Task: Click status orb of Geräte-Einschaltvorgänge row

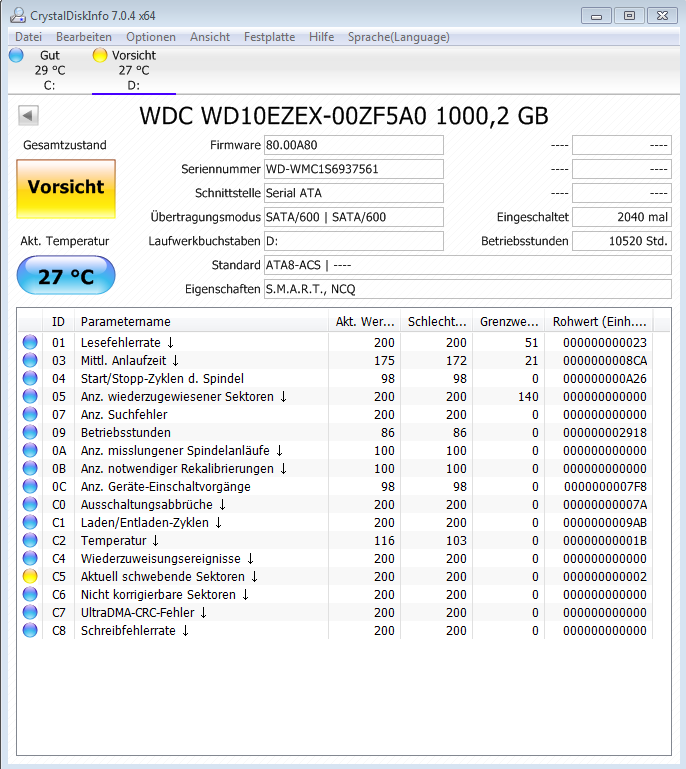Action: (x=30, y=487)
